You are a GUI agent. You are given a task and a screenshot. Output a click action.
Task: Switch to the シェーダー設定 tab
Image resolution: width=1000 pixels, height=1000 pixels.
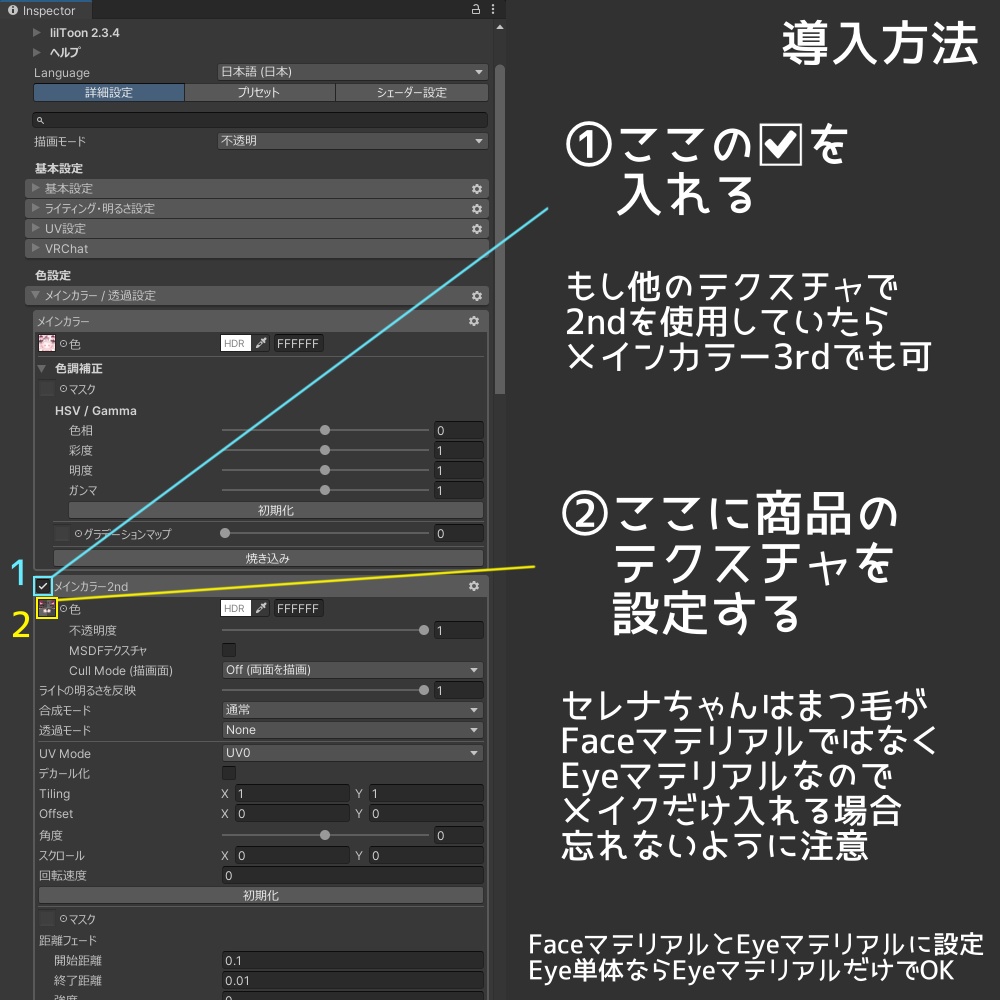tap(411, 92)
